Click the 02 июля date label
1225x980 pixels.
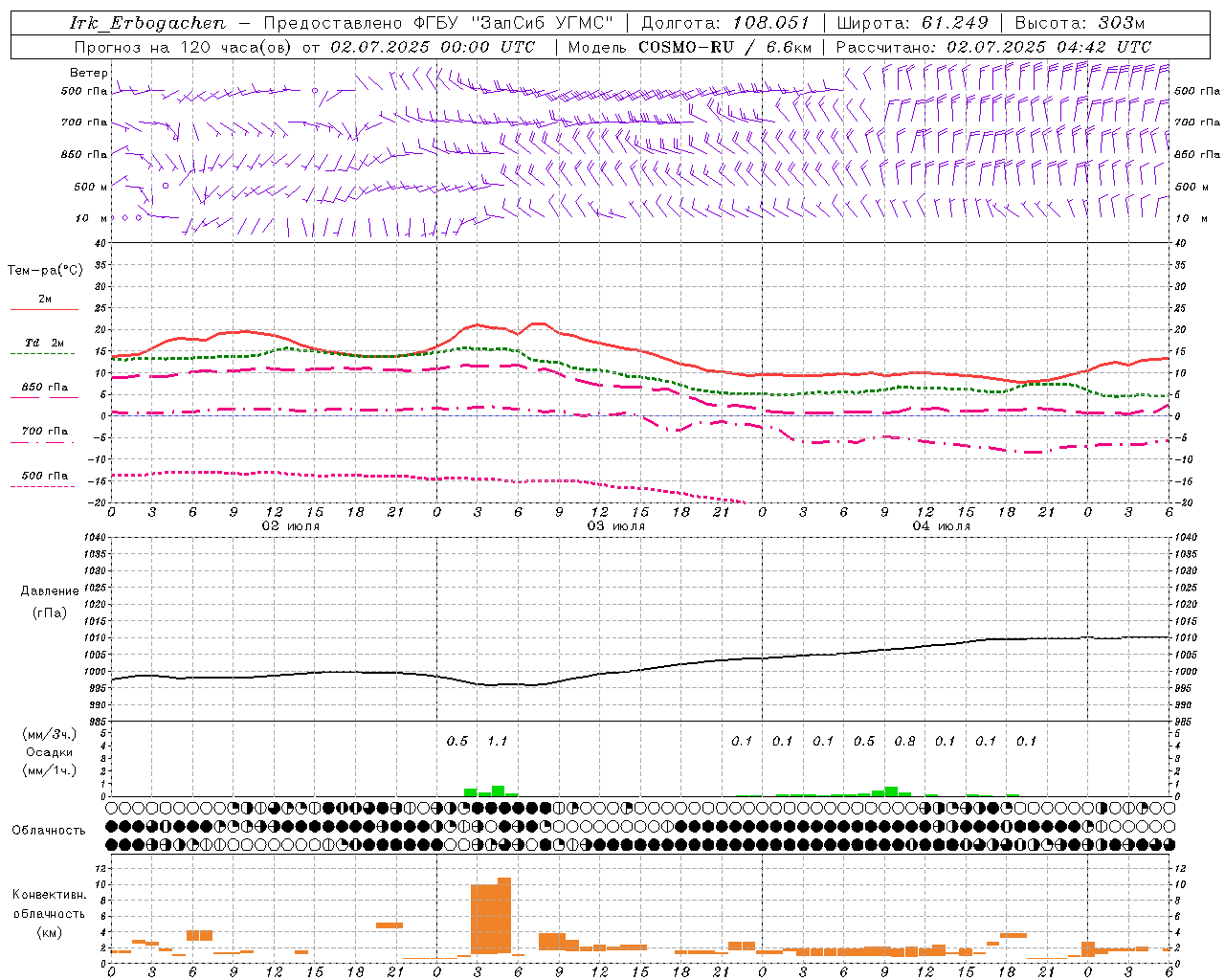point(291,526)
